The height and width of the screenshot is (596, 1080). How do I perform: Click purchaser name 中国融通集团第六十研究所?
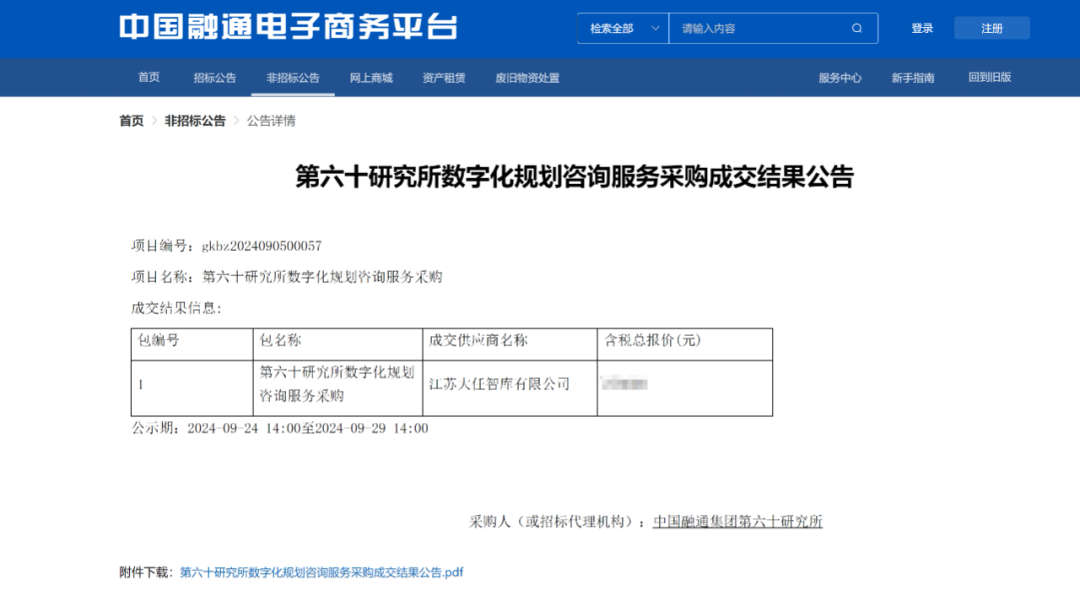[x=738, y=522]
